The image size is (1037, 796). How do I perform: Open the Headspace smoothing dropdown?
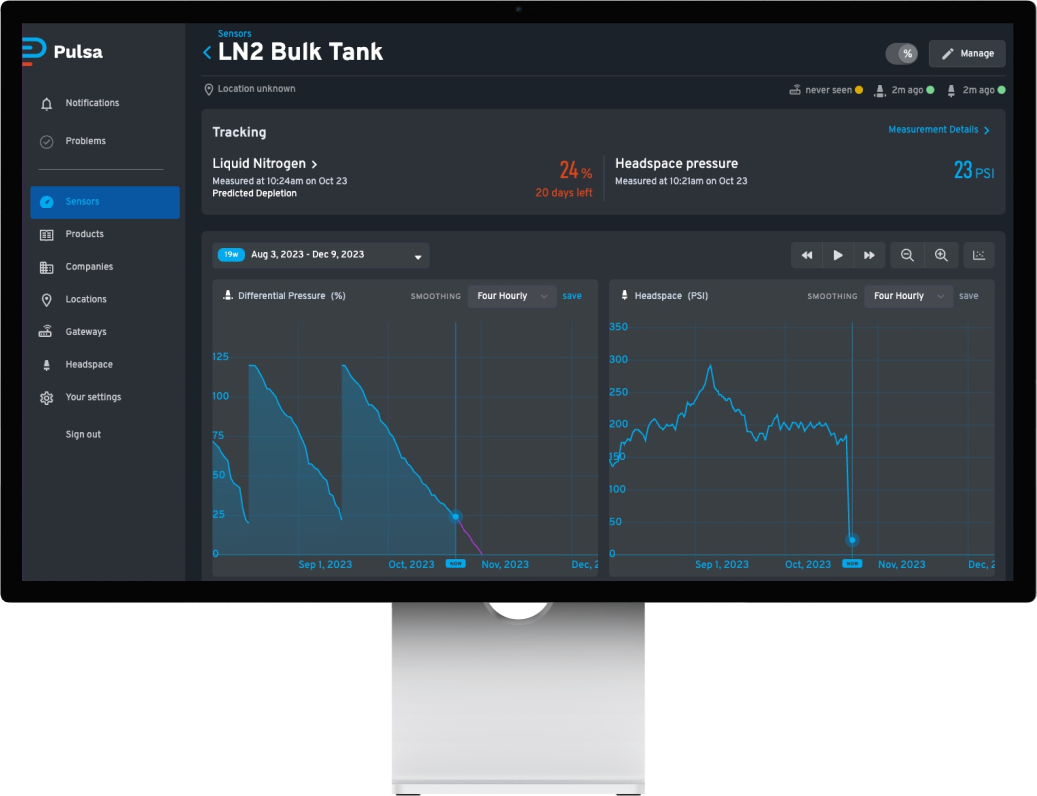pyautogui.click(x=908, y=296)
